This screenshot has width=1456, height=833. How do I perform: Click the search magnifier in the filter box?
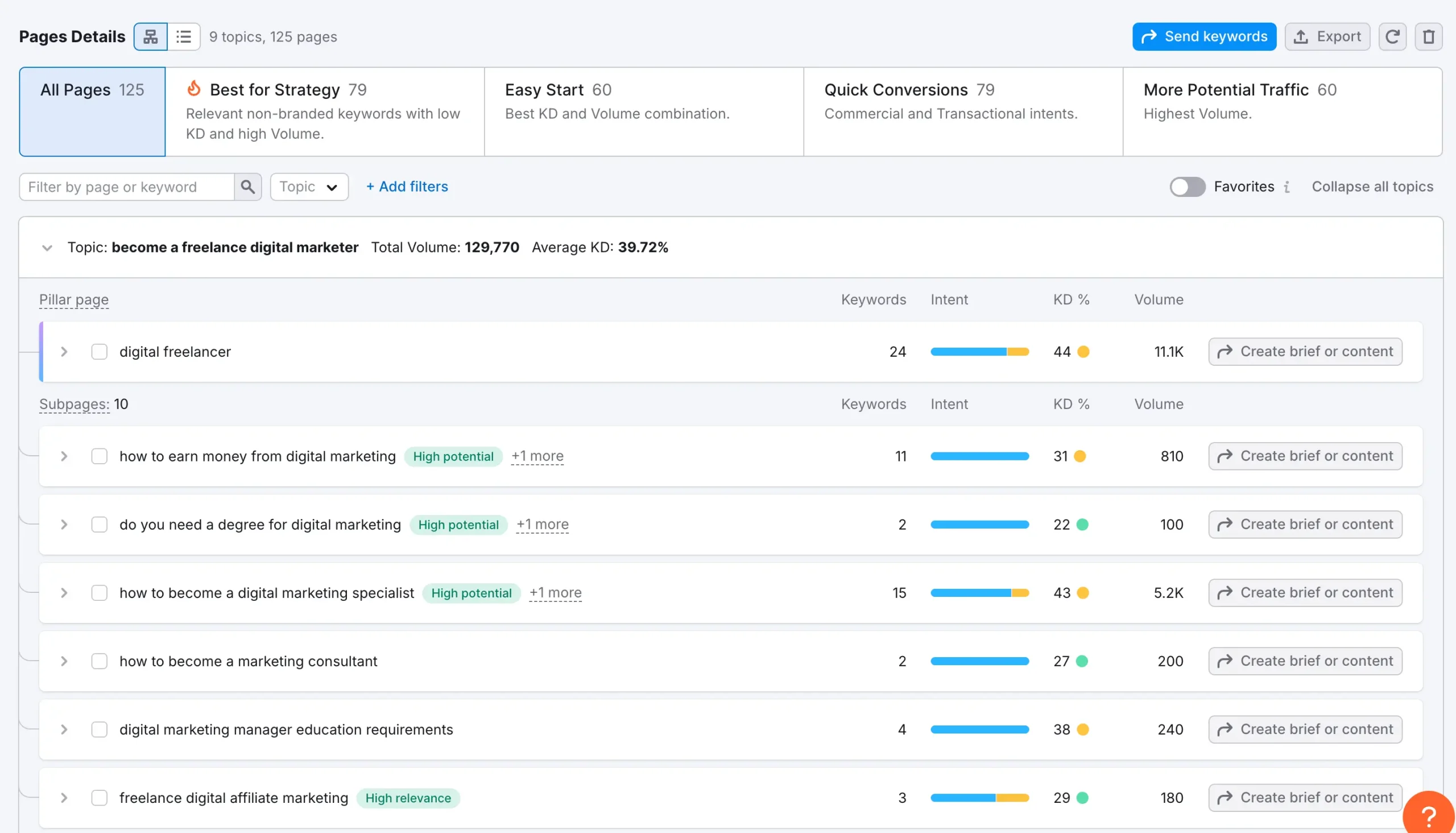pos(248,187)
